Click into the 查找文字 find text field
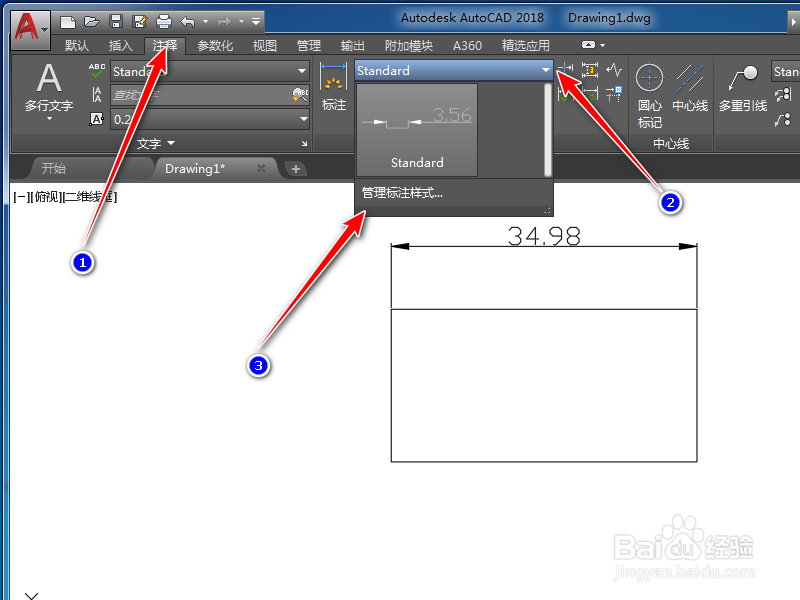The image size is (800, 600). tap(201, 95)
